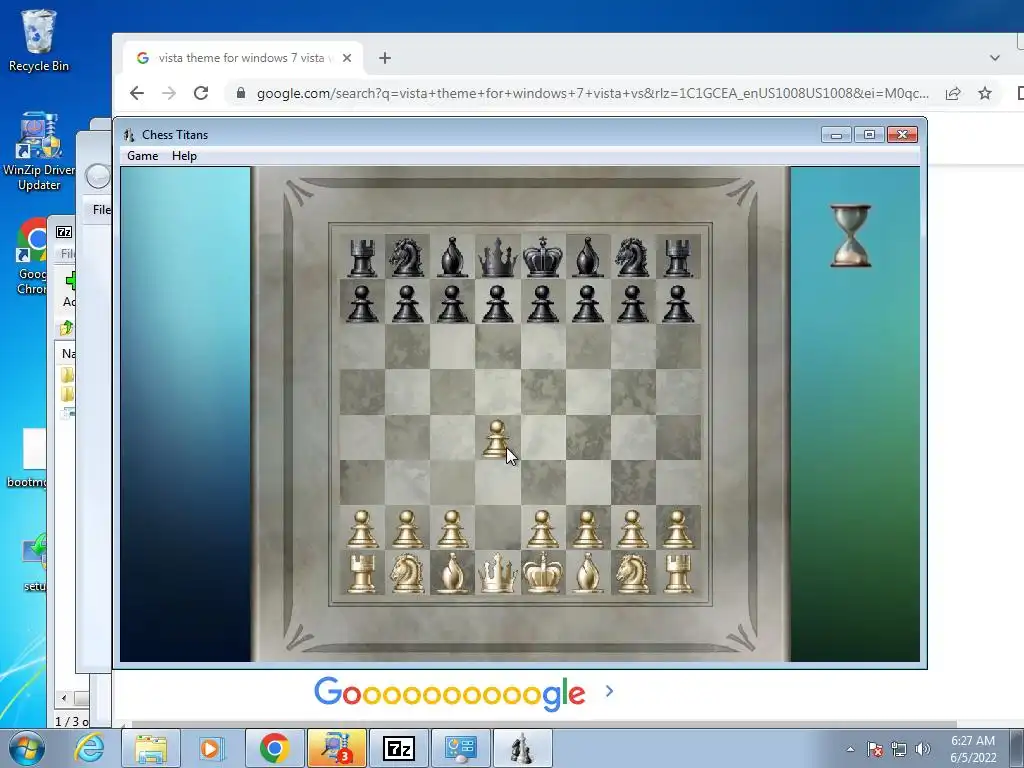The image size is (1024, 768).
Task: Open Action Center flag icon
Action: [x=875, y=749]
